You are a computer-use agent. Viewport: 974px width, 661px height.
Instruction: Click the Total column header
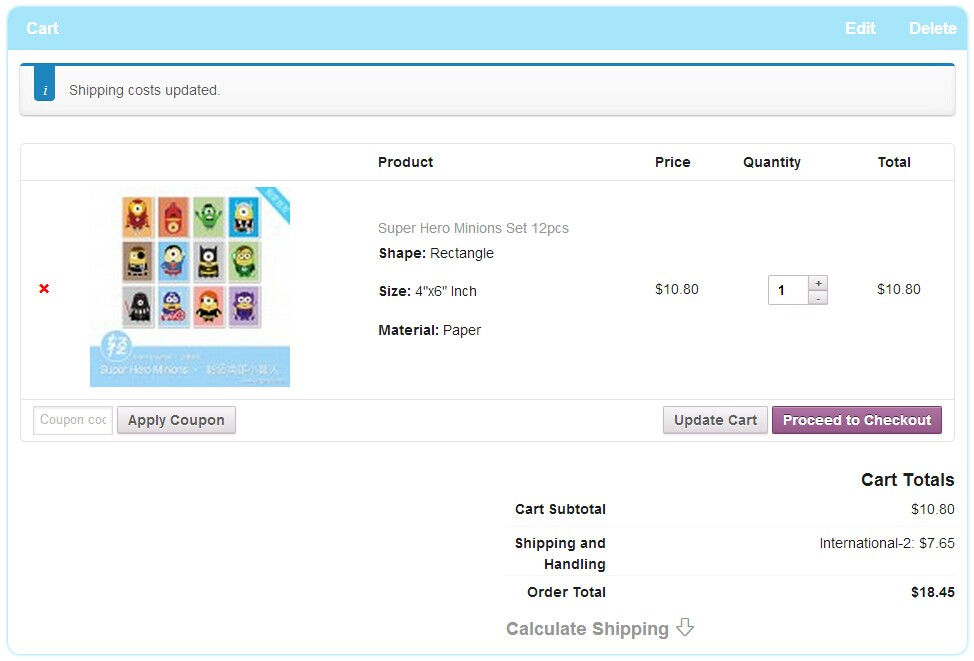(x=894, y=162)
